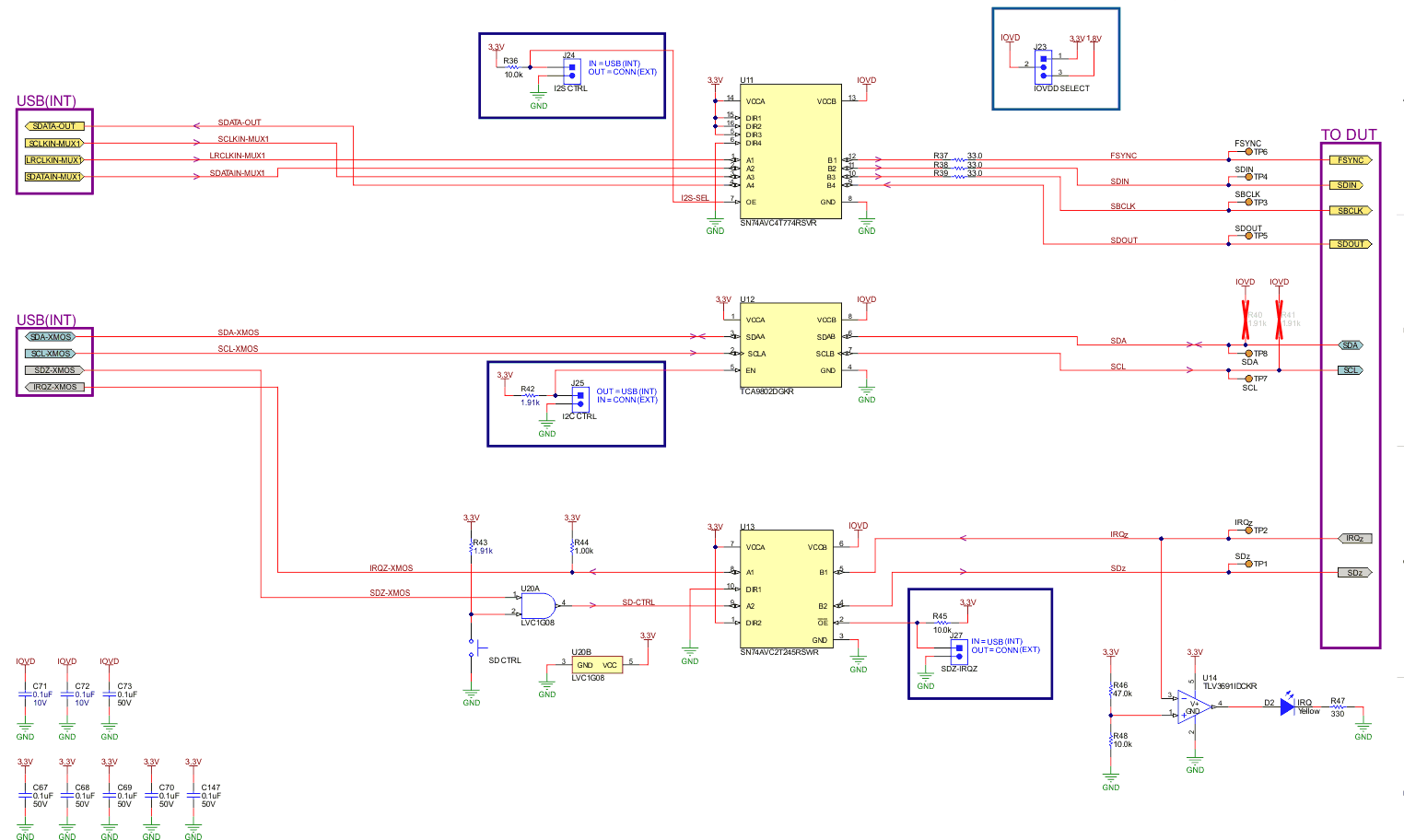Select resistor R42 1.91k
The height and width of the screenshot is (840, 1404).
530,396
